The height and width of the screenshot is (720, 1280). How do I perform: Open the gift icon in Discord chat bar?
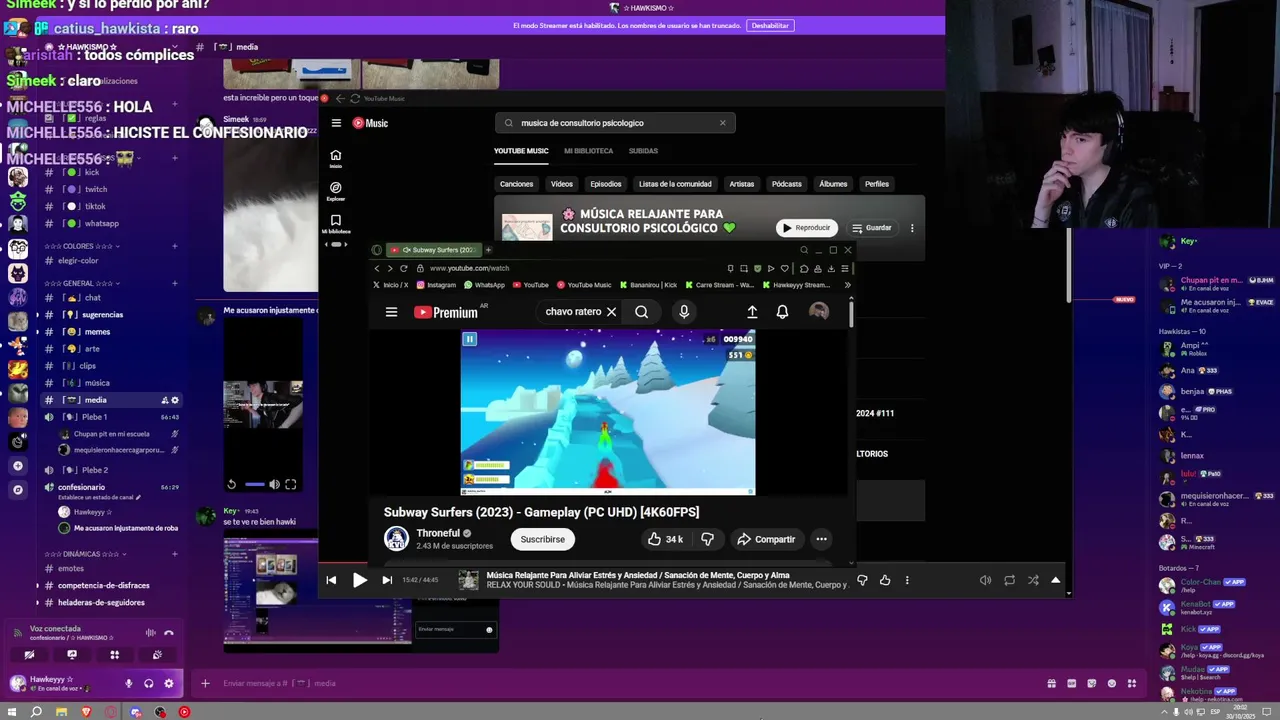(x=1051, y=683)
